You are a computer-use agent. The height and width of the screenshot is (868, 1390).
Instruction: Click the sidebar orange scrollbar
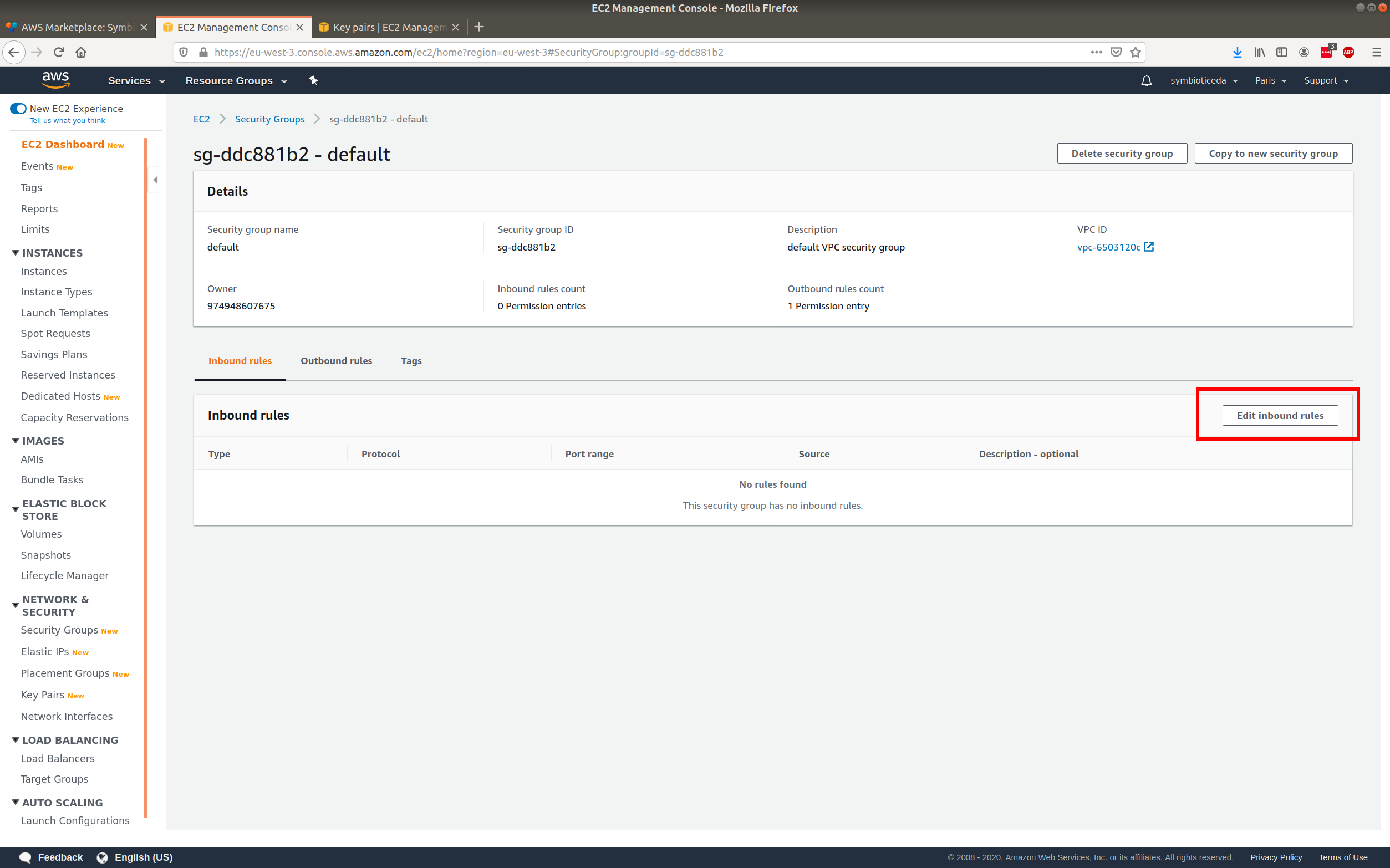(146, 478)
